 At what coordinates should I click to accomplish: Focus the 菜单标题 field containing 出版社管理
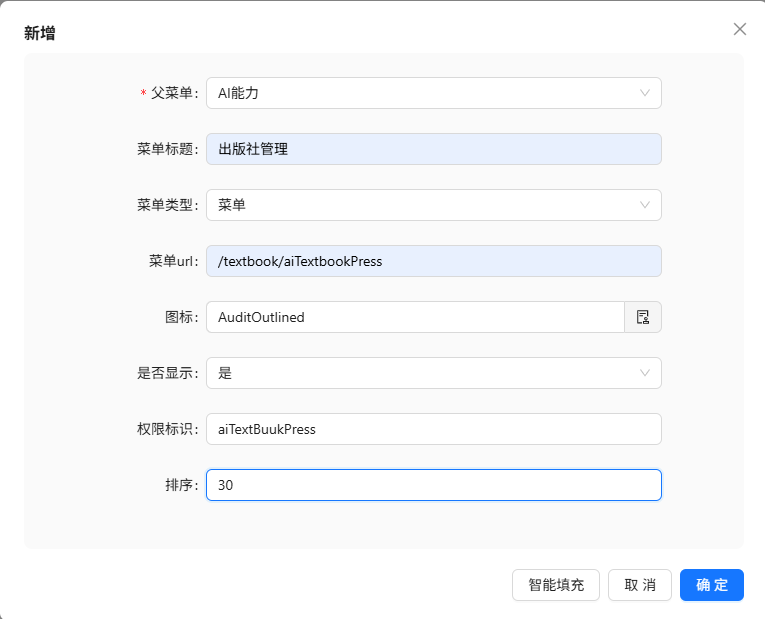433,149
